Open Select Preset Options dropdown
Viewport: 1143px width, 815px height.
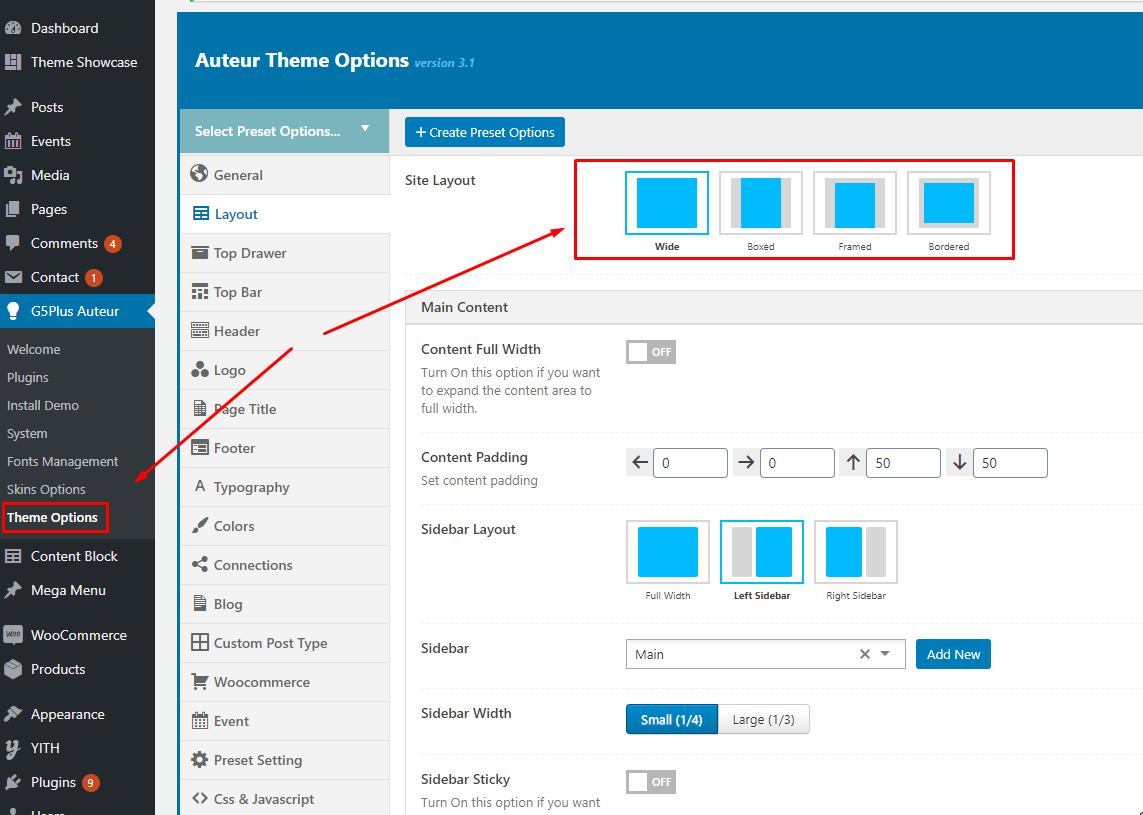[x=284, y=131]
